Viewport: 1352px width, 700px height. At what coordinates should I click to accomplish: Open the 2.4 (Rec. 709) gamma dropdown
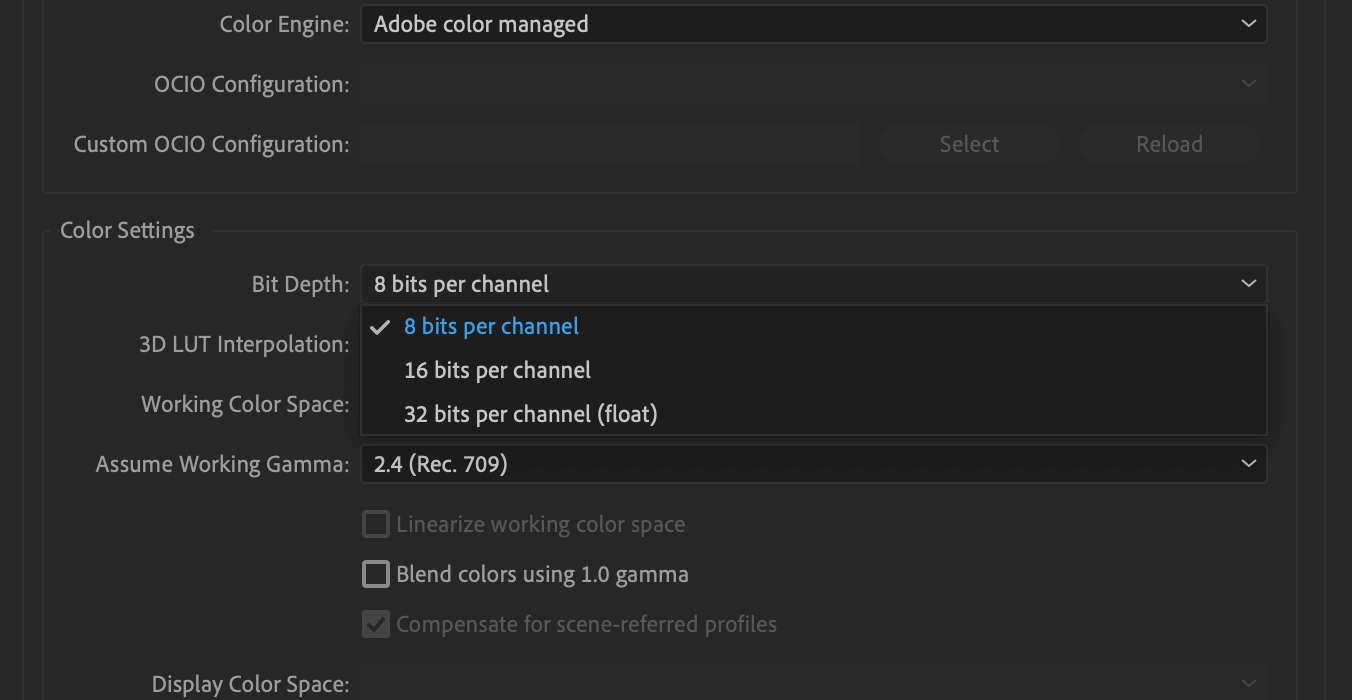812,464
